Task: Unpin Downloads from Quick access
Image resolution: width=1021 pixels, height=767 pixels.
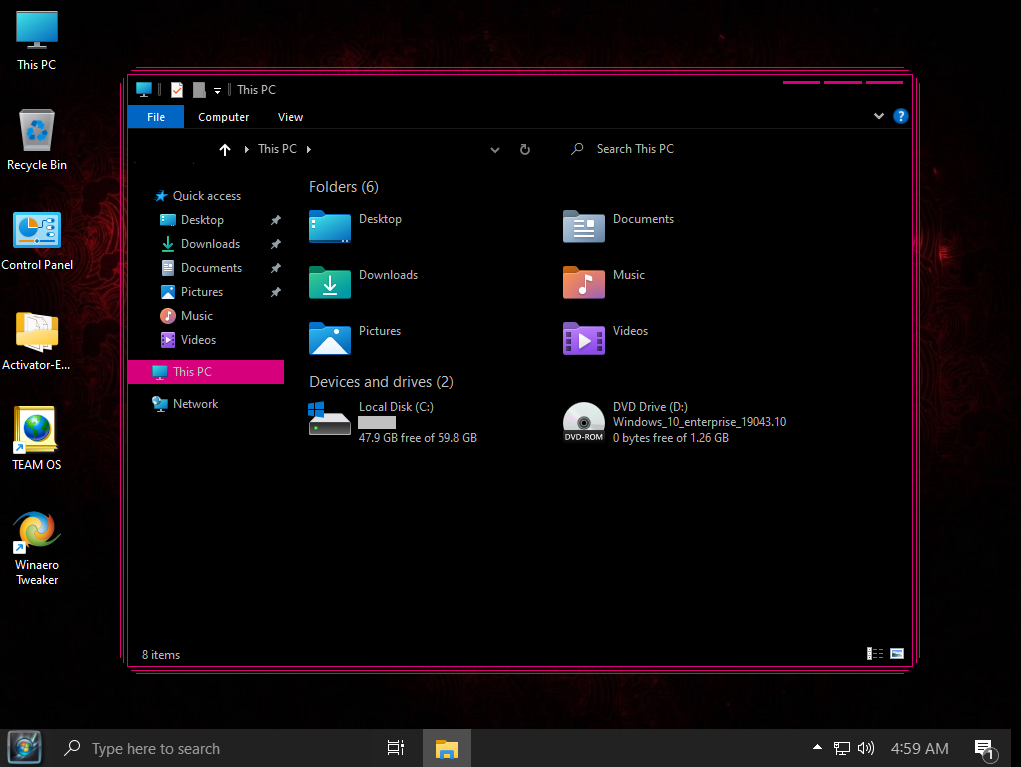Action: tap(276, 244)
